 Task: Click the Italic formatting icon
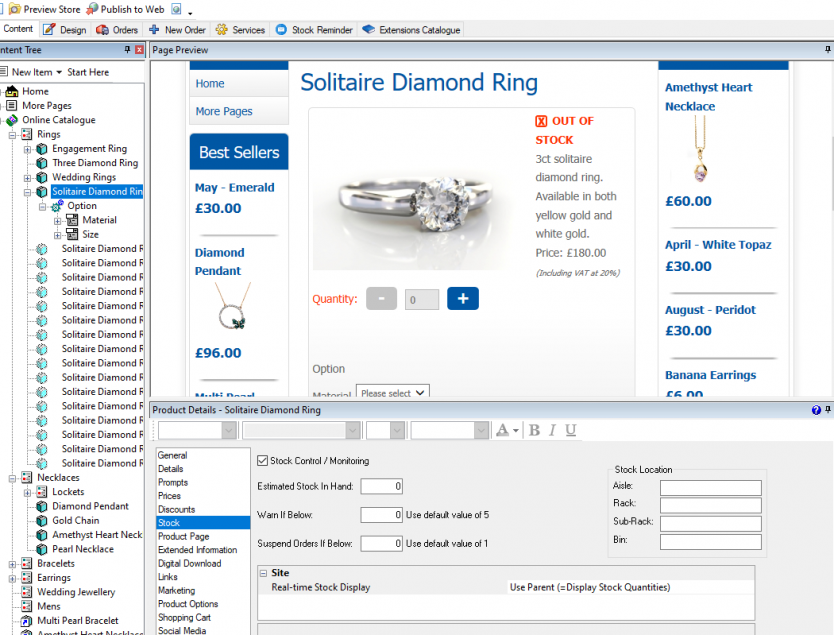553,430
